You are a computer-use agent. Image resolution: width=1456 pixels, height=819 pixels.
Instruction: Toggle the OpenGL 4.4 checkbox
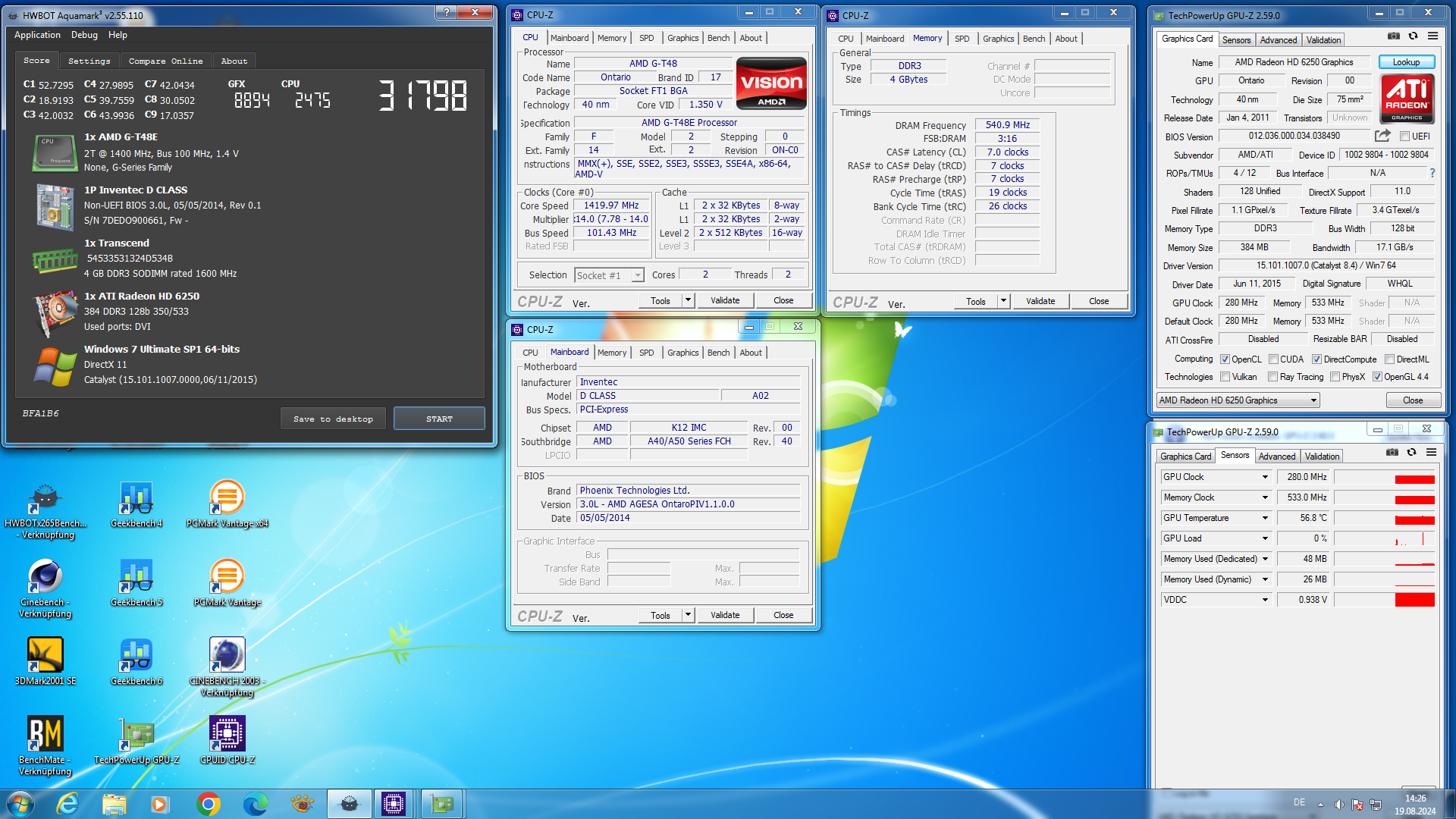(1377, 377)
